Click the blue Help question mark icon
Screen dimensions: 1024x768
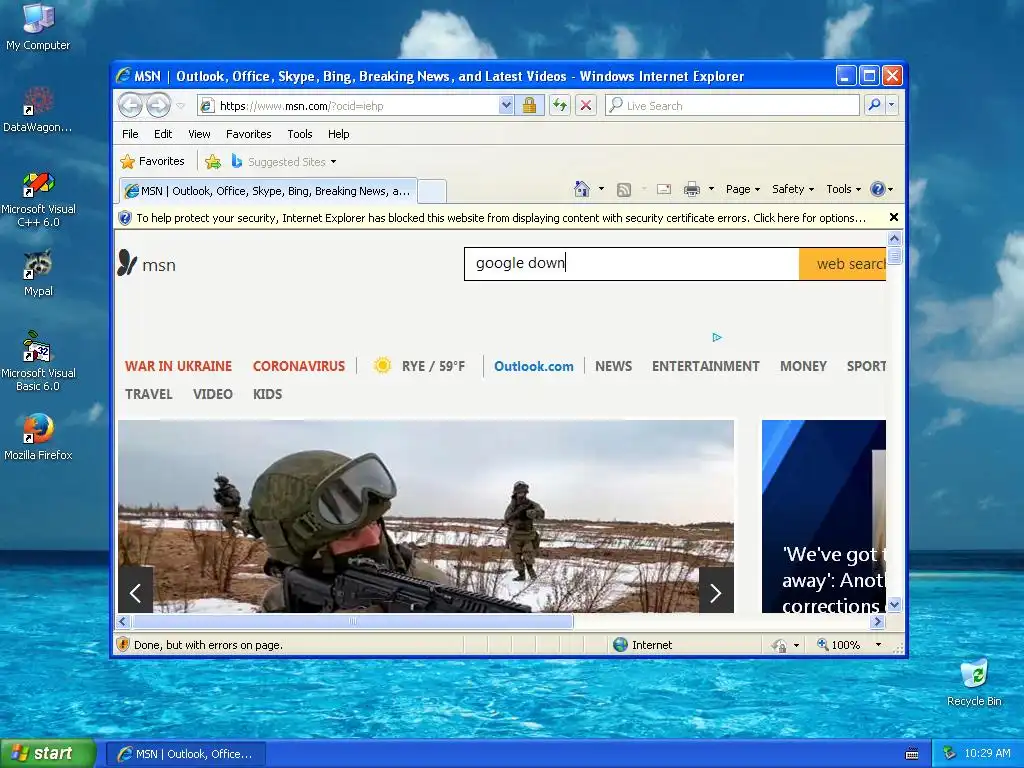coord(878,189)
